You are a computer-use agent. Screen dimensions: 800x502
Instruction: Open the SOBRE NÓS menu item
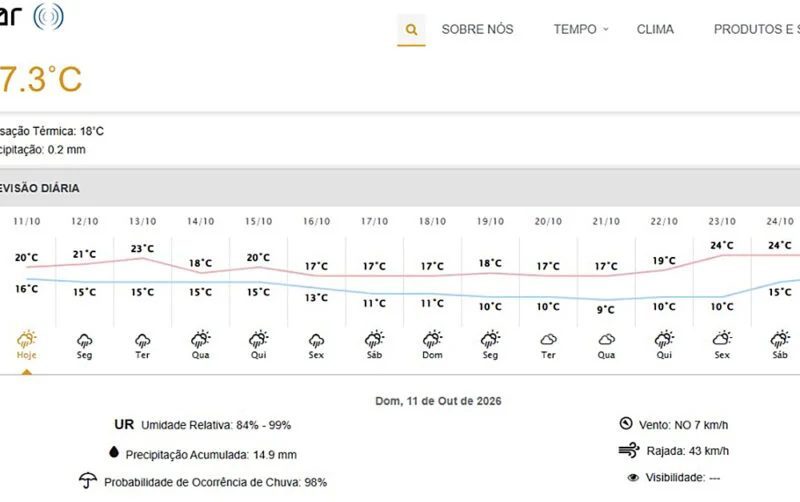478,30
